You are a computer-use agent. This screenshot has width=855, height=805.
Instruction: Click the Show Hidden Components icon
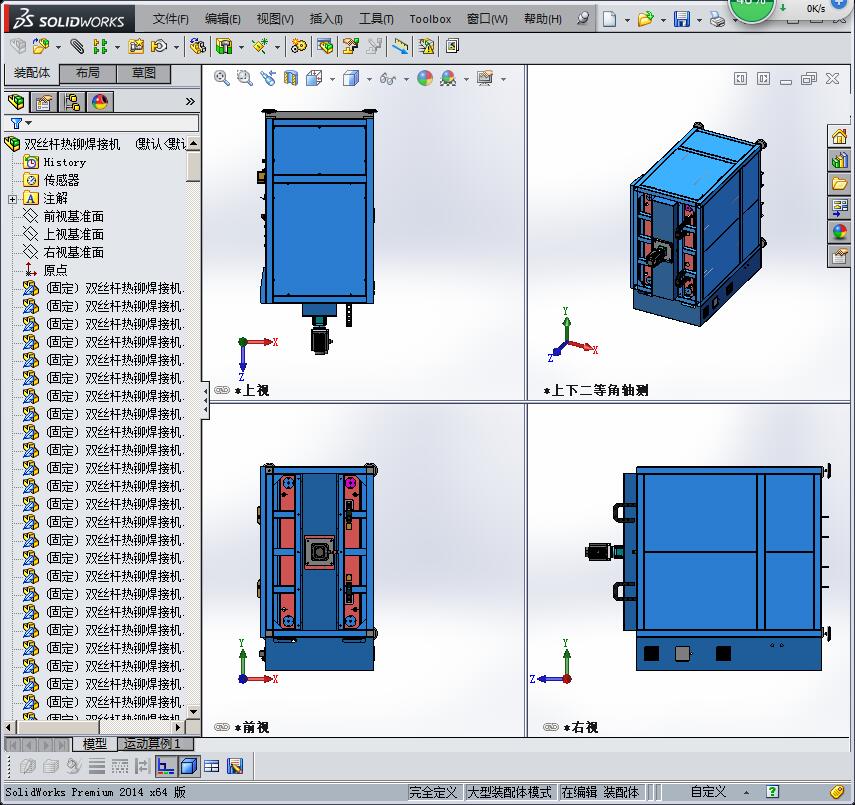[197, 47]
